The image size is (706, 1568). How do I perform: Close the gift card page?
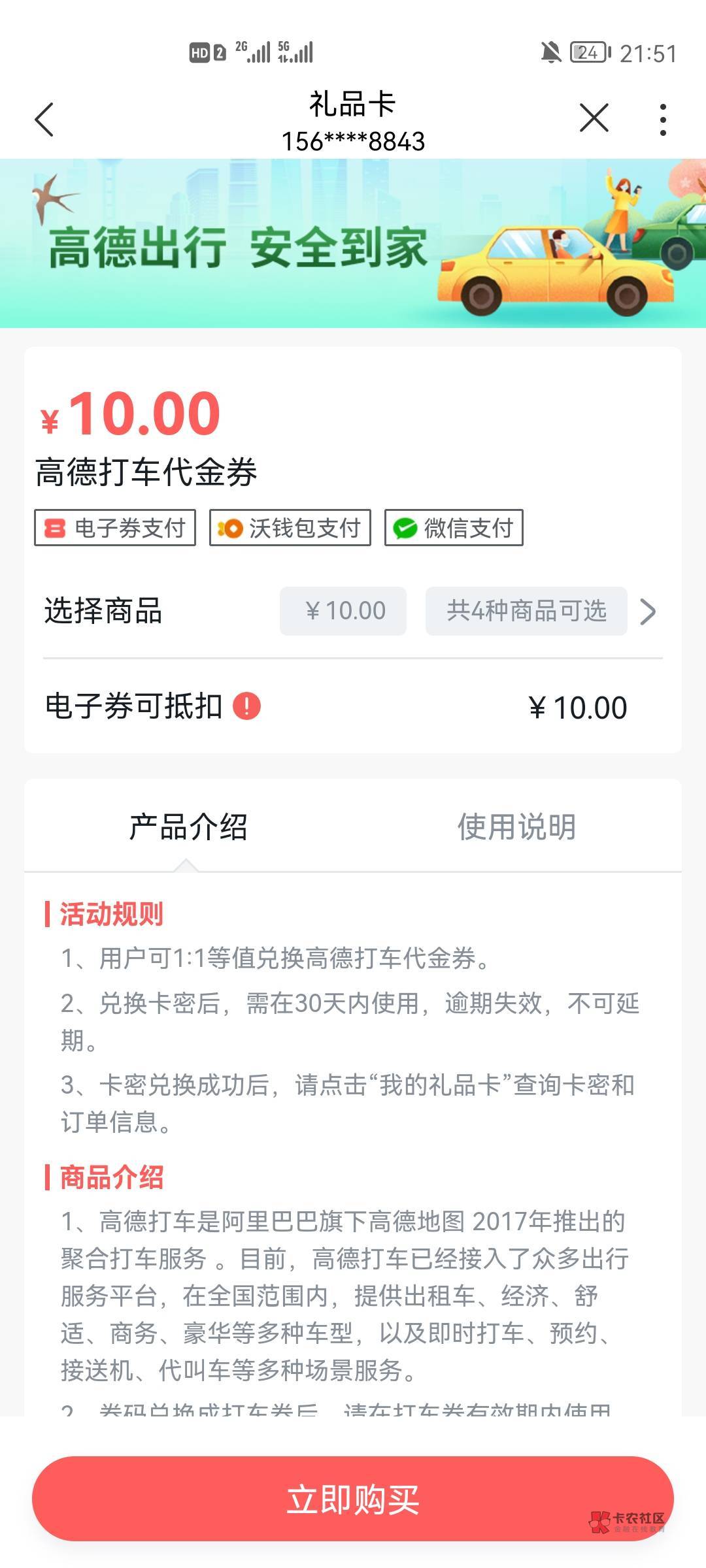[594, 118]
